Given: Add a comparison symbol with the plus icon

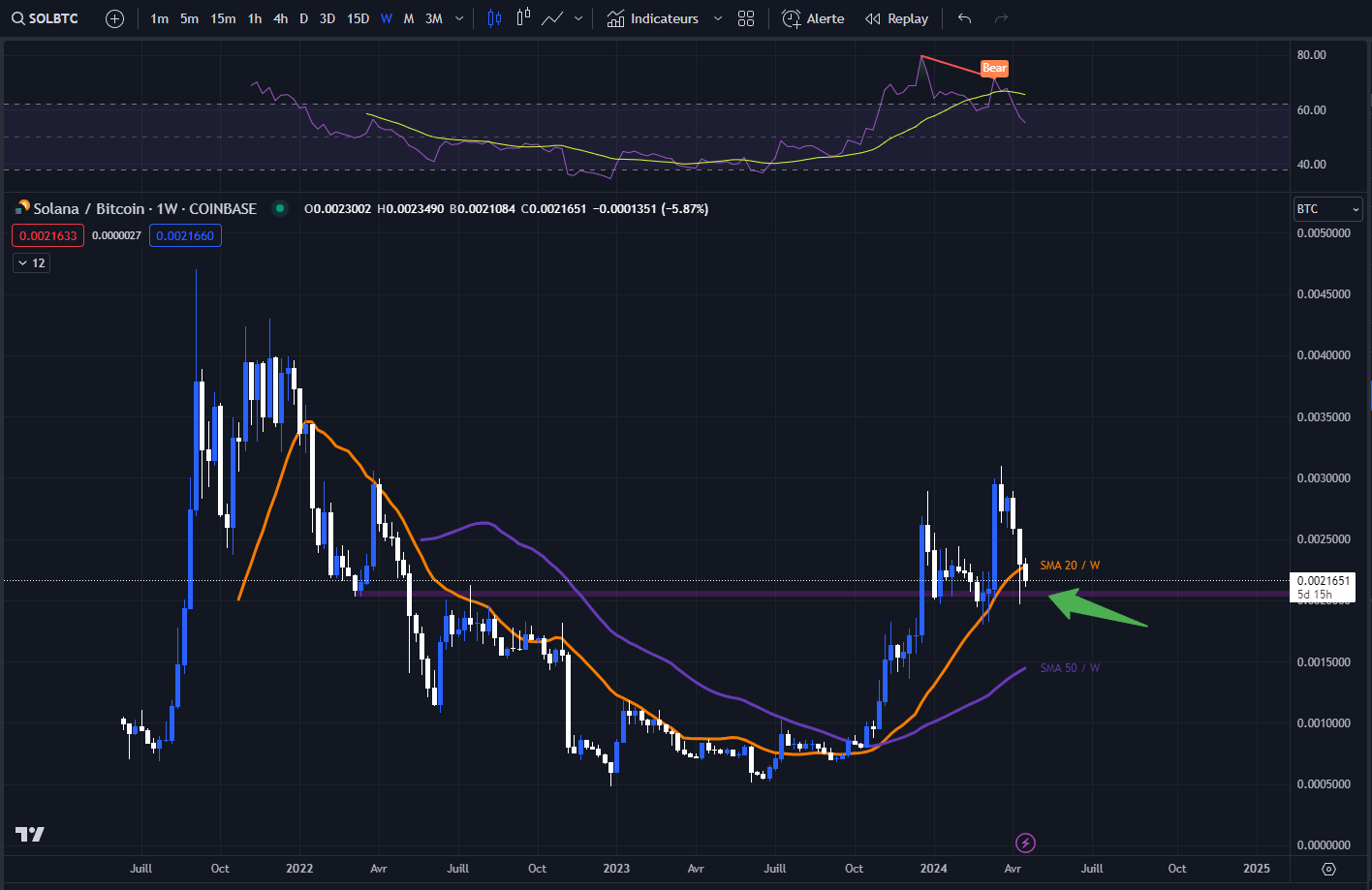Looking at the screenshot, I should click(x=114, y=17).
